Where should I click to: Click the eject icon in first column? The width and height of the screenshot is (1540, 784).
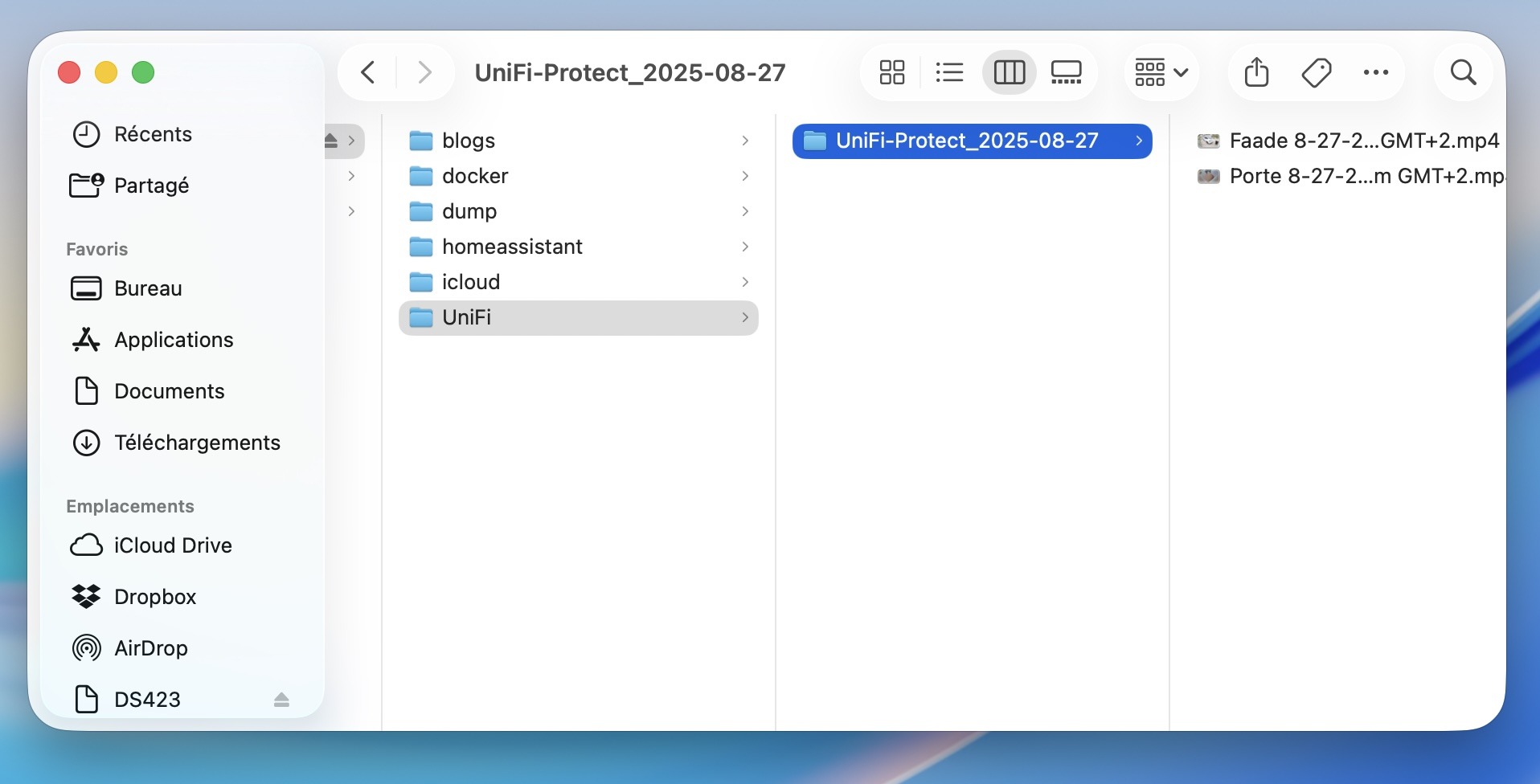click(x=331, y=141)
